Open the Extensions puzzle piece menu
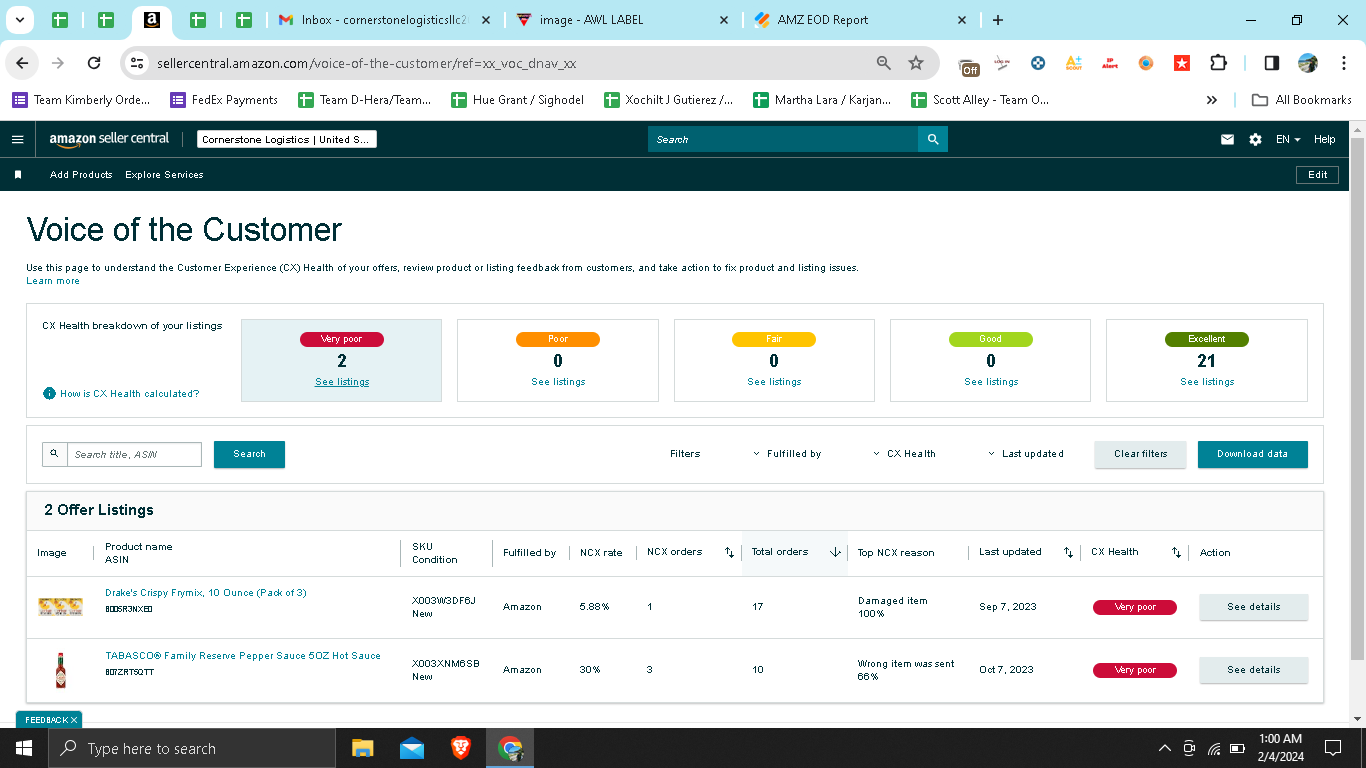This screenshot has width=1366, height=768. pos(1218,63)
